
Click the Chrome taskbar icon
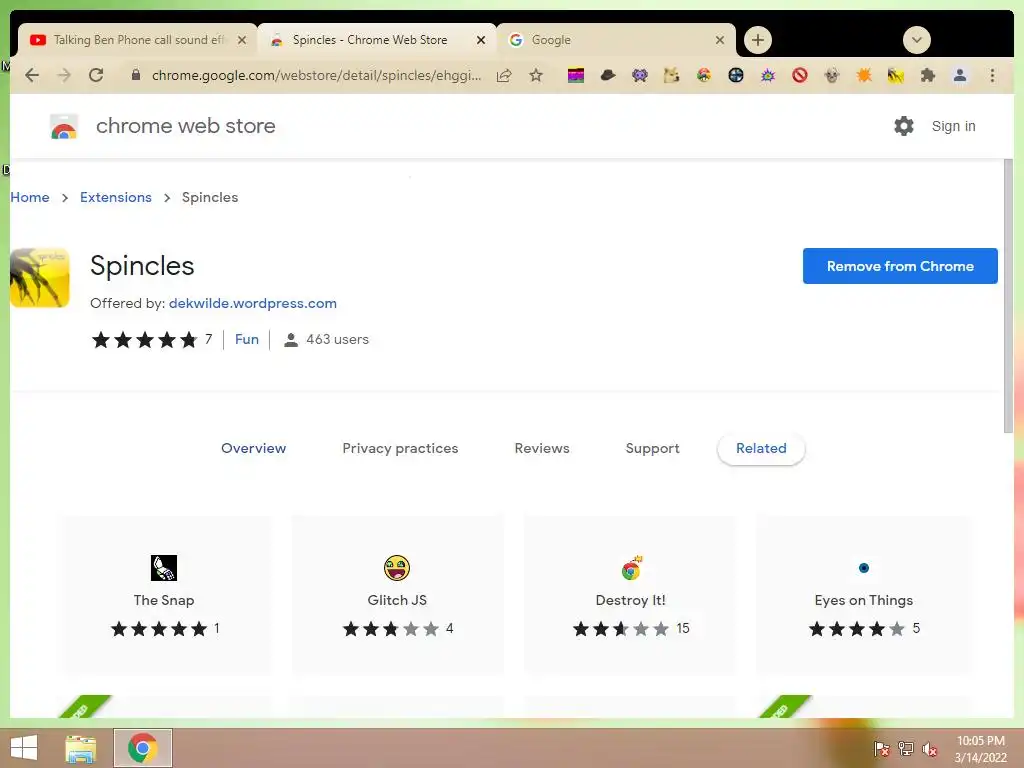click(143, 748)
